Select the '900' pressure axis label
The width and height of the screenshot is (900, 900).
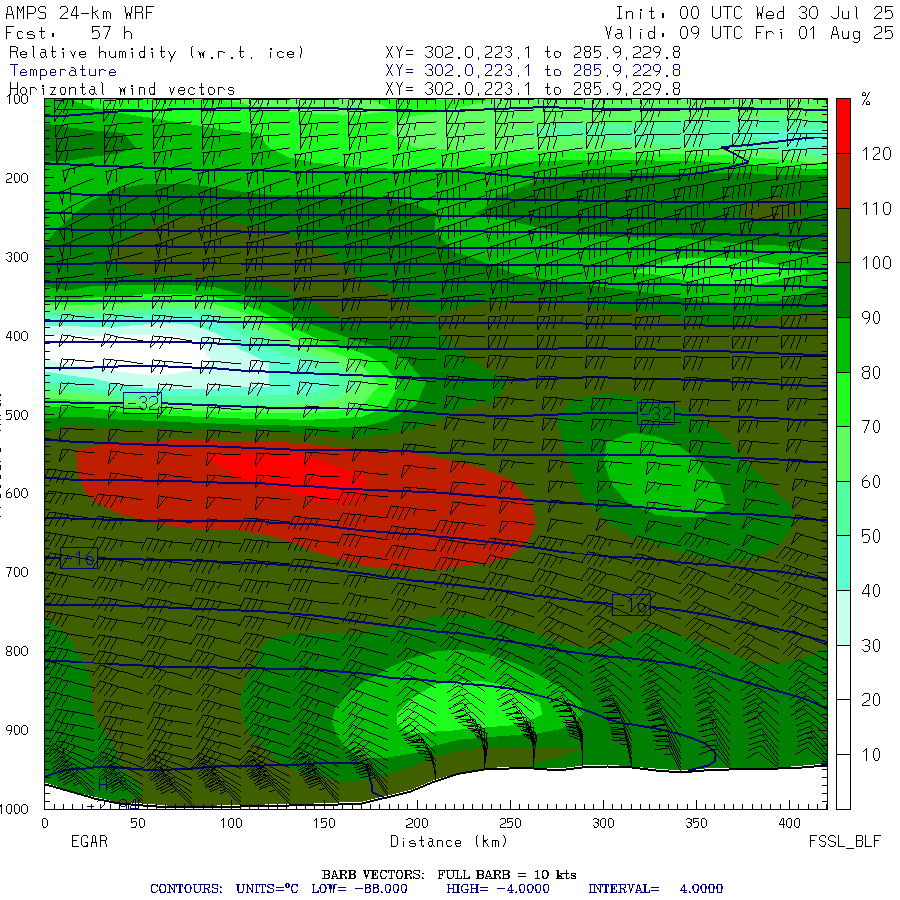pos(17,730)
